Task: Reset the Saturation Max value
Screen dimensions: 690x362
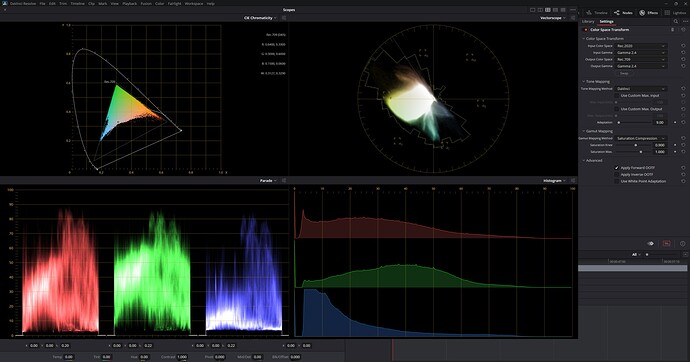Action: [x=683, y=152]
